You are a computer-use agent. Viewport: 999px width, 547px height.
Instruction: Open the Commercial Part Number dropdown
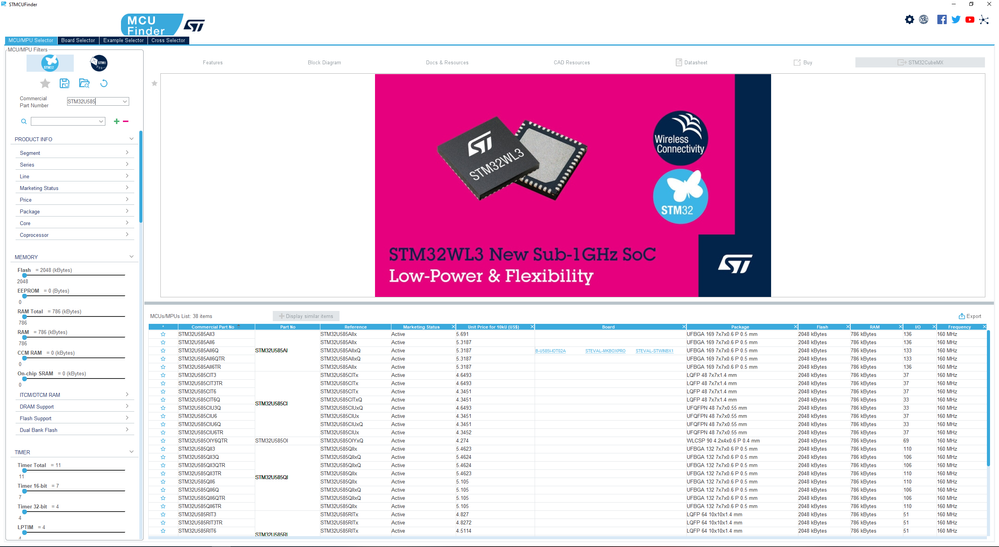[x=125, y=101]
